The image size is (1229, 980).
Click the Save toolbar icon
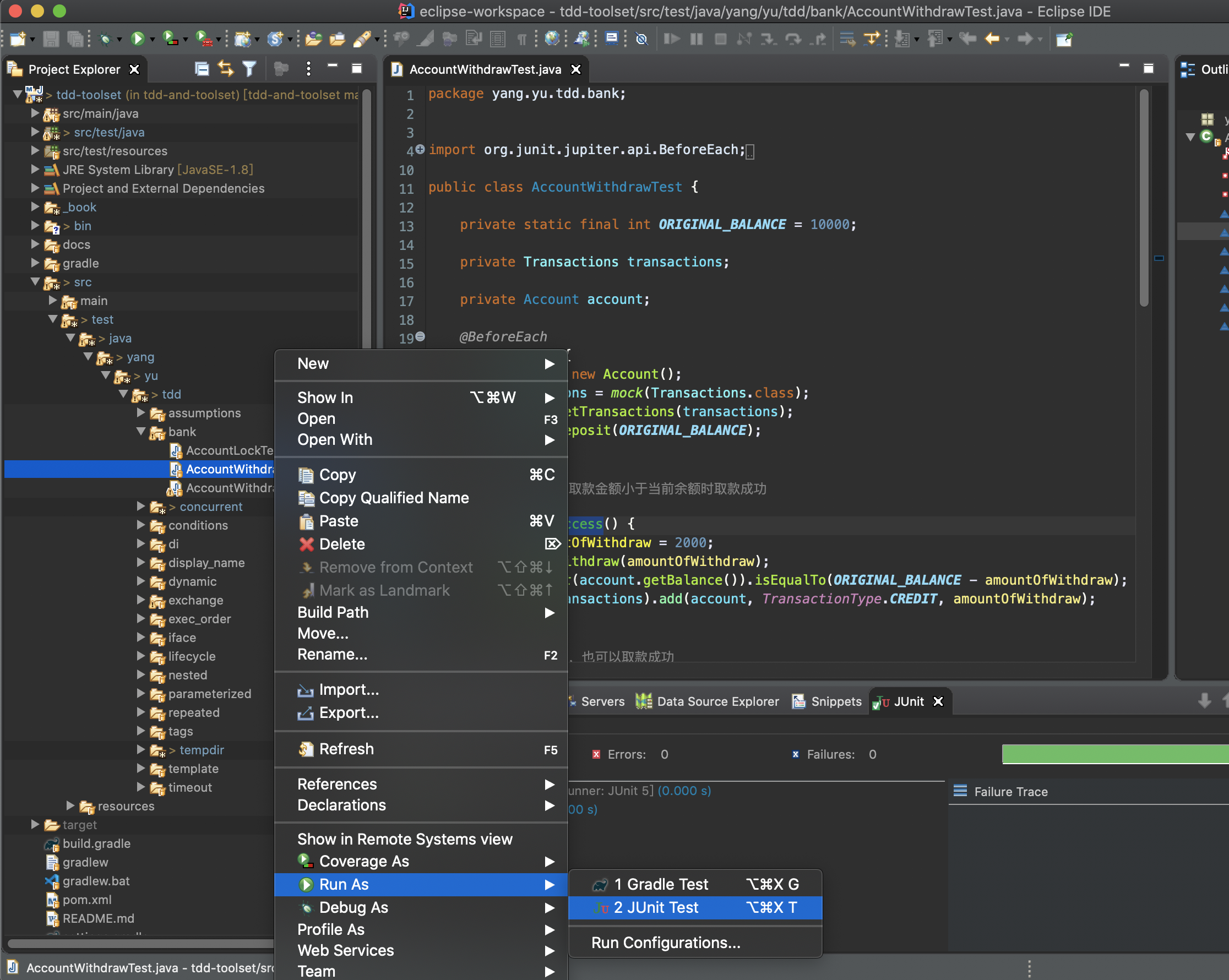point(51,39)
